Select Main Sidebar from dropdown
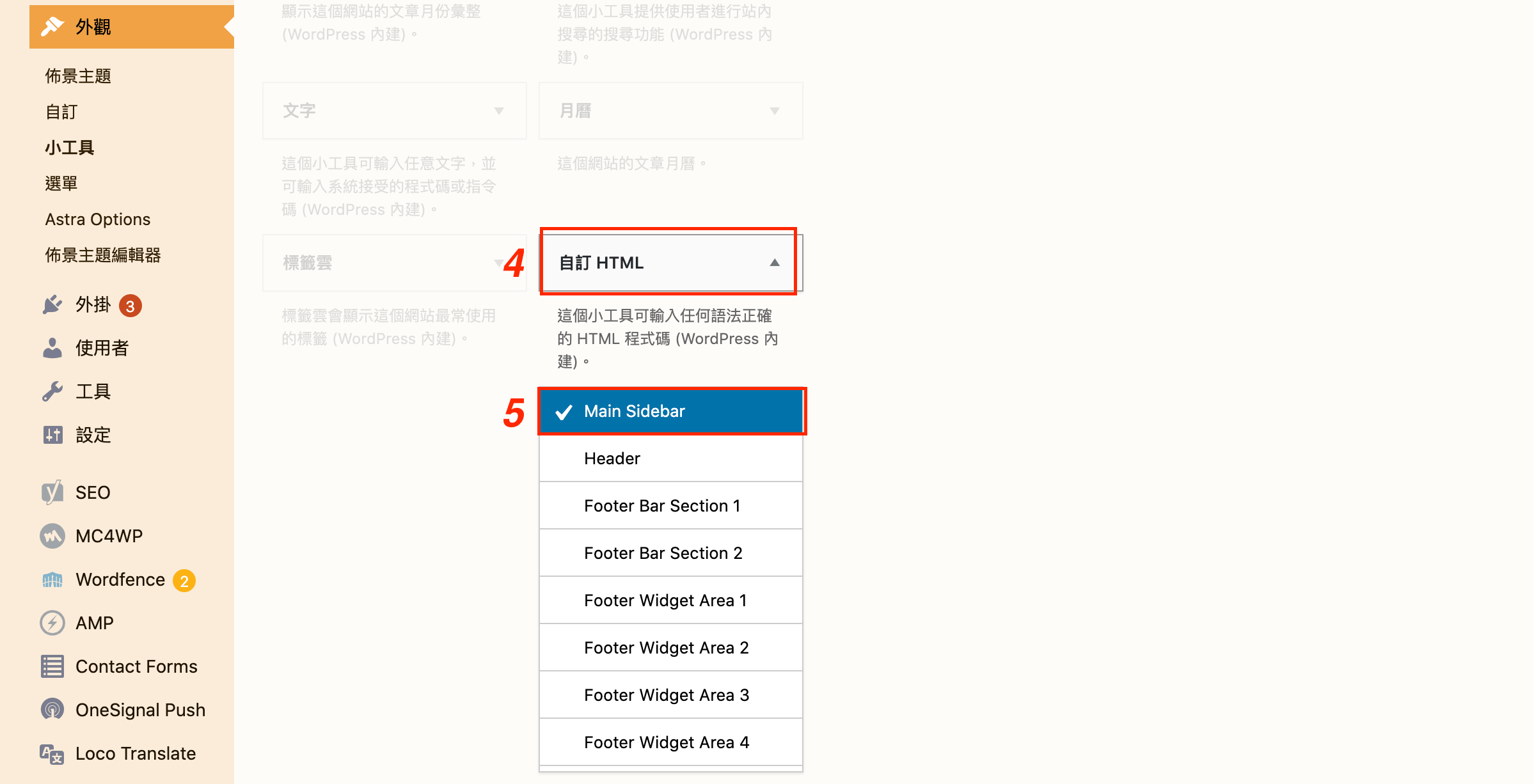The height and width of the screenshot is (784, 1534). pyautogui.click(x=672, y=411)
